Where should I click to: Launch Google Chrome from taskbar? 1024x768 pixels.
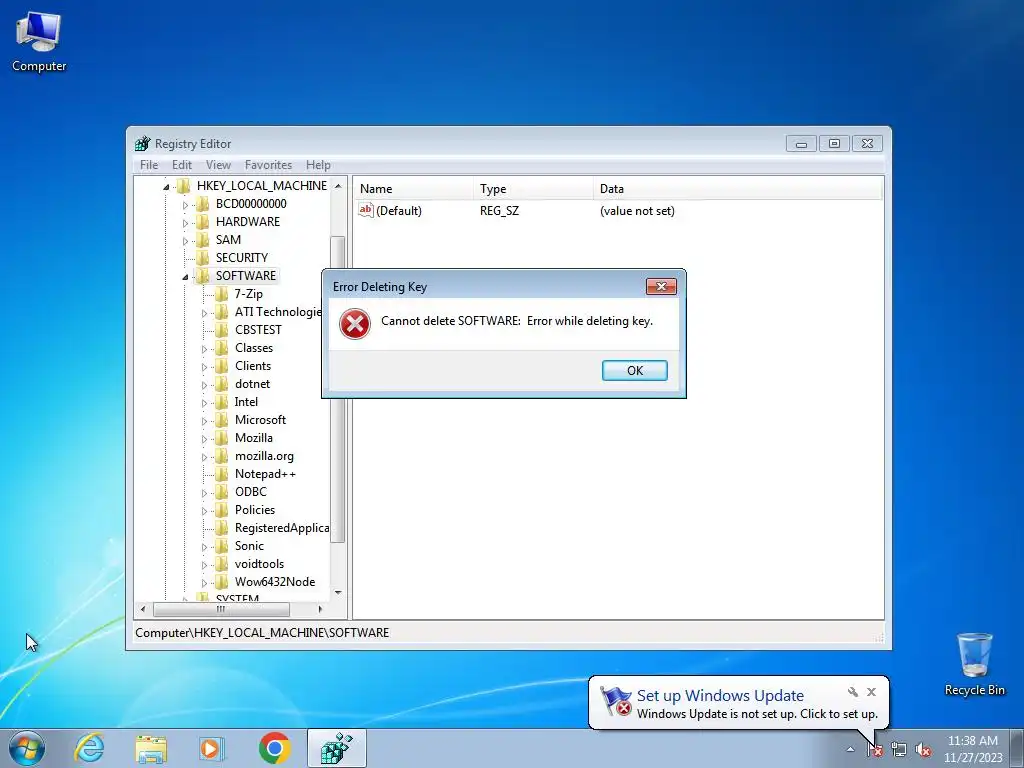[275, 748]
